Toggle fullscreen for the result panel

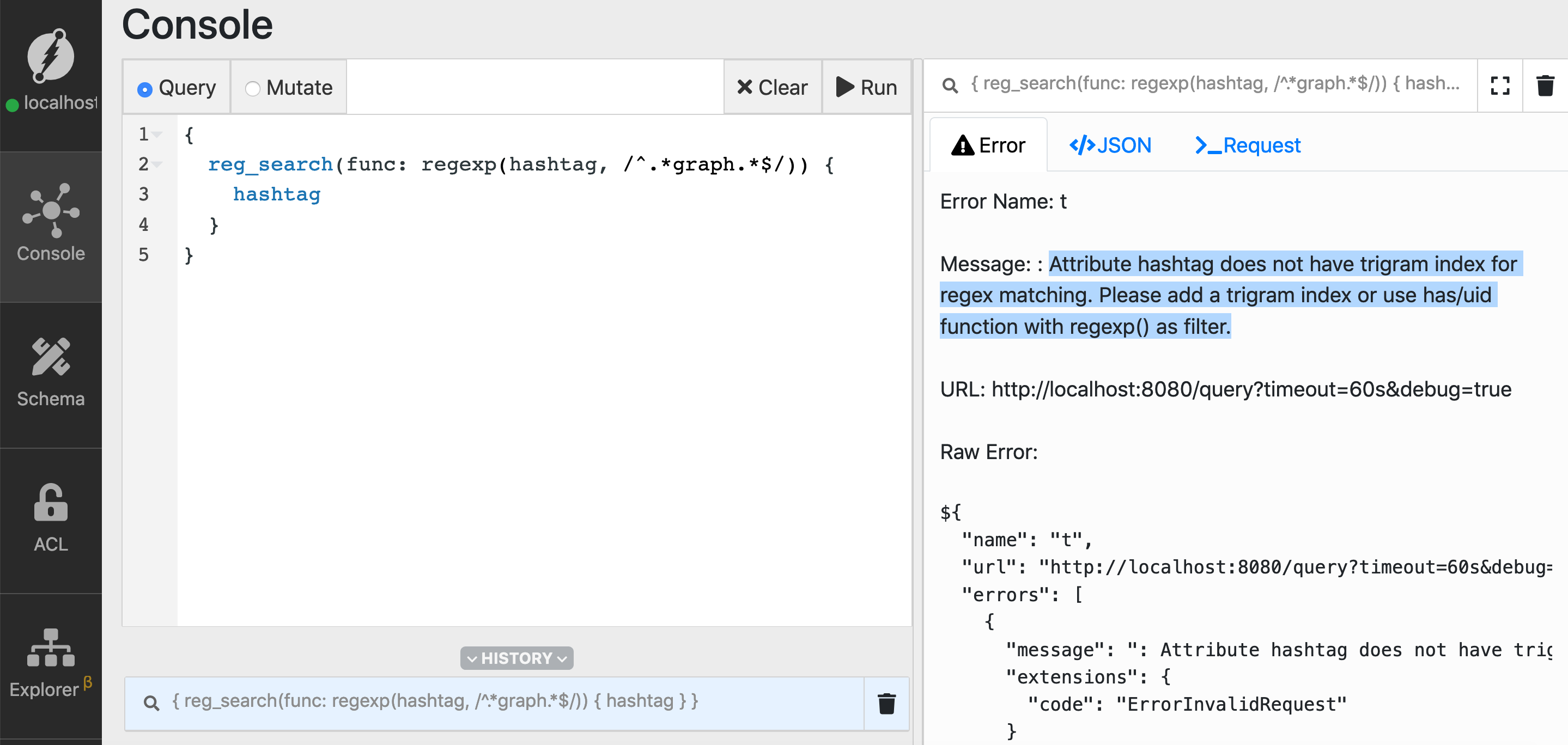tap(1500, 86)
